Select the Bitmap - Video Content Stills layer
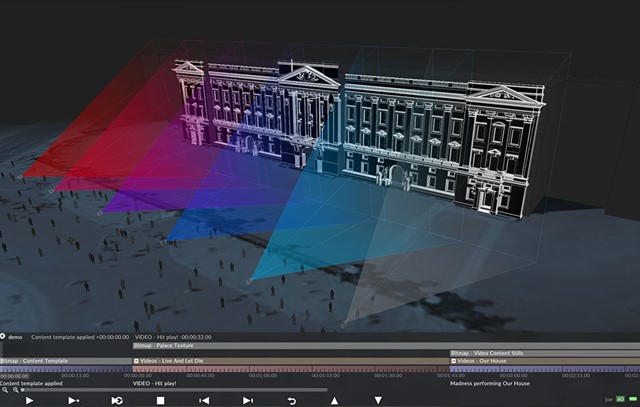 545,353
